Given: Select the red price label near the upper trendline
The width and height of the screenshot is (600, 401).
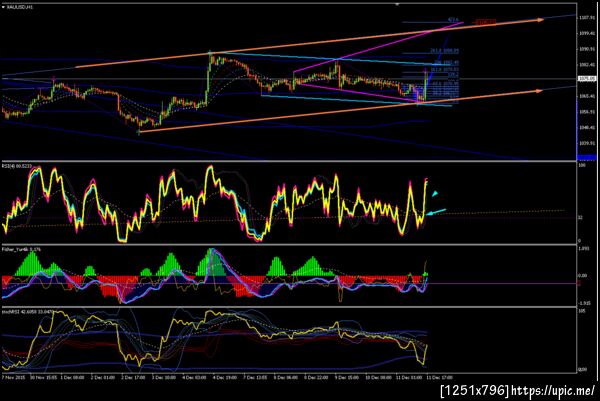Looking at the screenshot, I should pyautogui.click(x=485, y=22).
